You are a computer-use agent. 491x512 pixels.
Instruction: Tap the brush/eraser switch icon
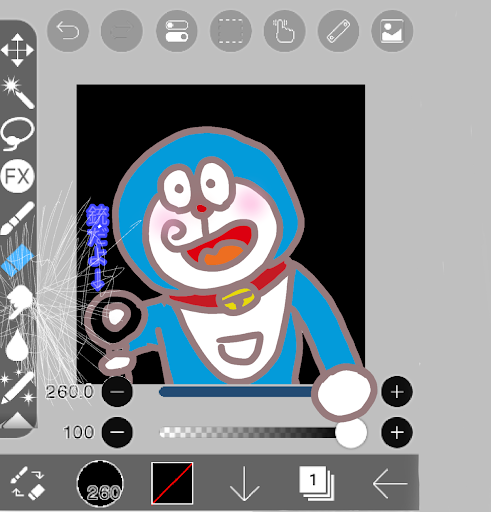[x=27, y=483]
